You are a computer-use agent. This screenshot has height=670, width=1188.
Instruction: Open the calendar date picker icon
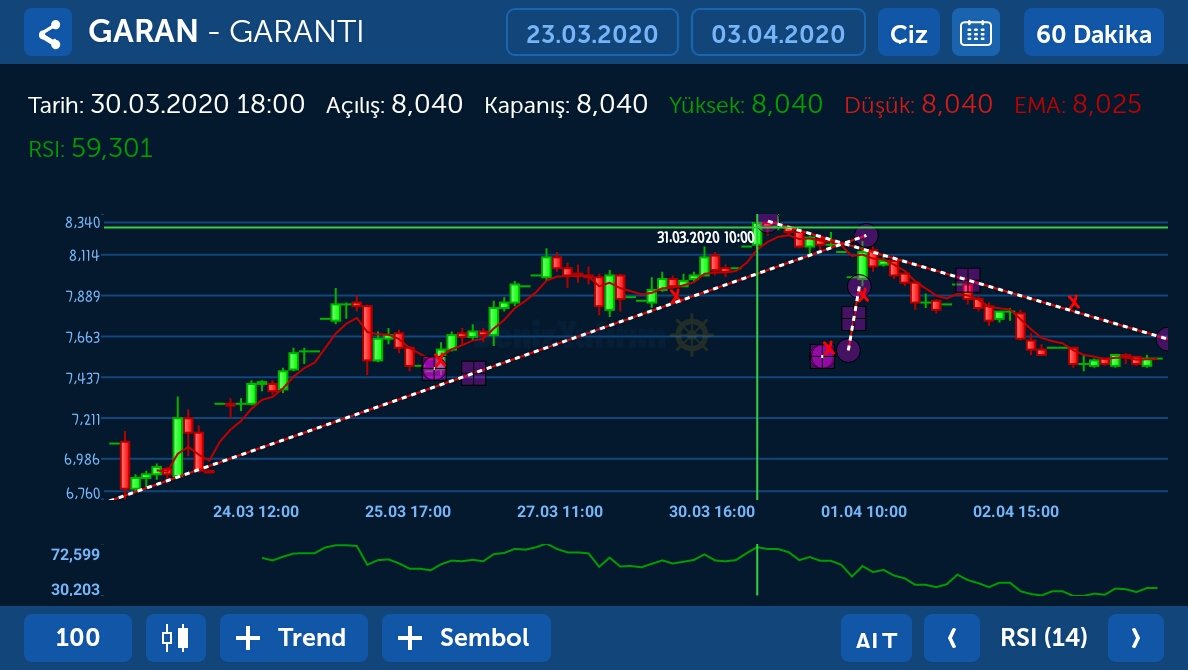click(975, 33)
